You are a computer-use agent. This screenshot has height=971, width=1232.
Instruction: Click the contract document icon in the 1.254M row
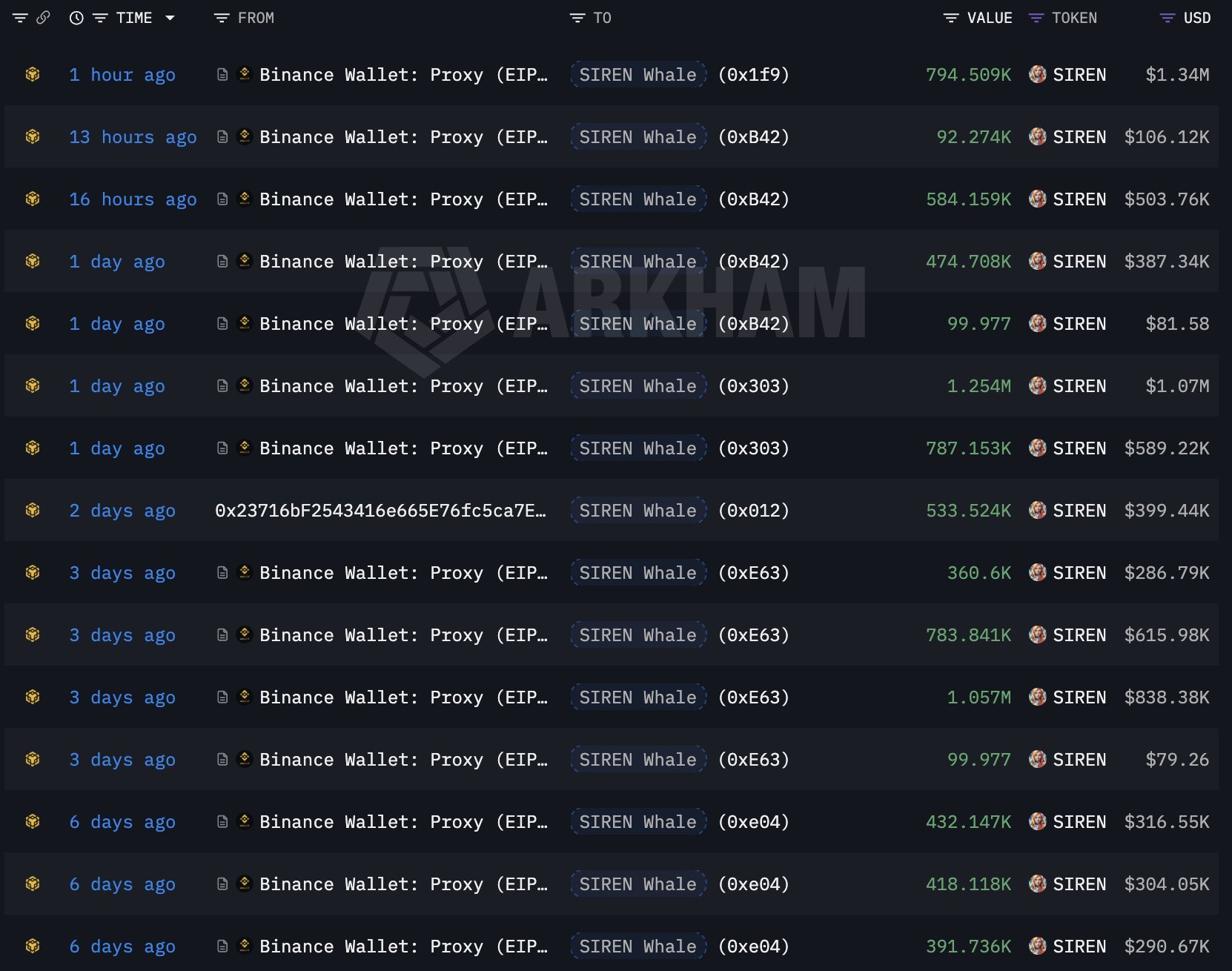(x=222, y=385)
